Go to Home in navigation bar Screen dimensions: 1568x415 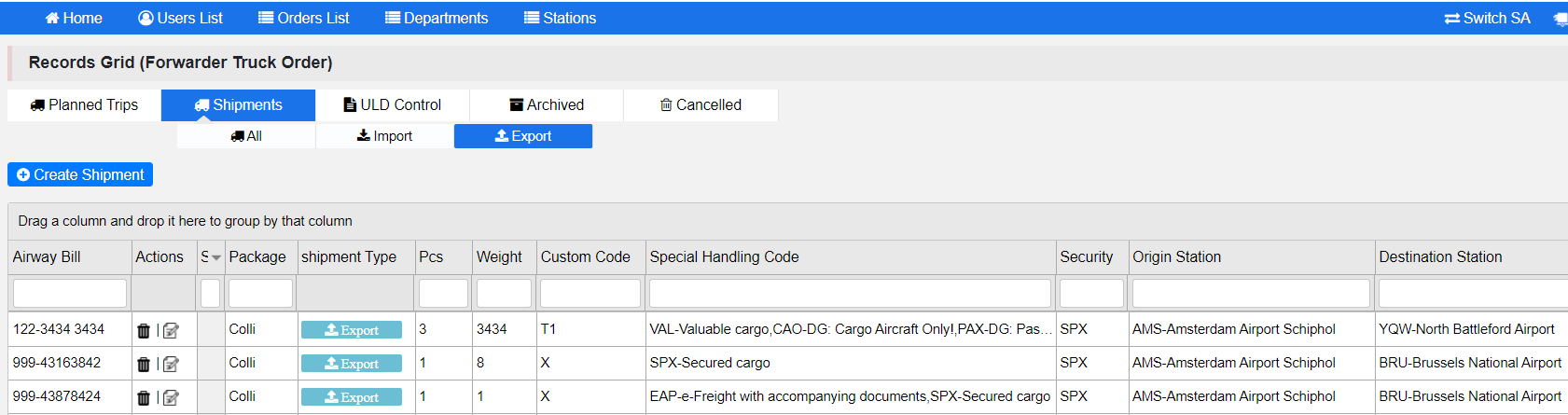click(x=74, y=18)
